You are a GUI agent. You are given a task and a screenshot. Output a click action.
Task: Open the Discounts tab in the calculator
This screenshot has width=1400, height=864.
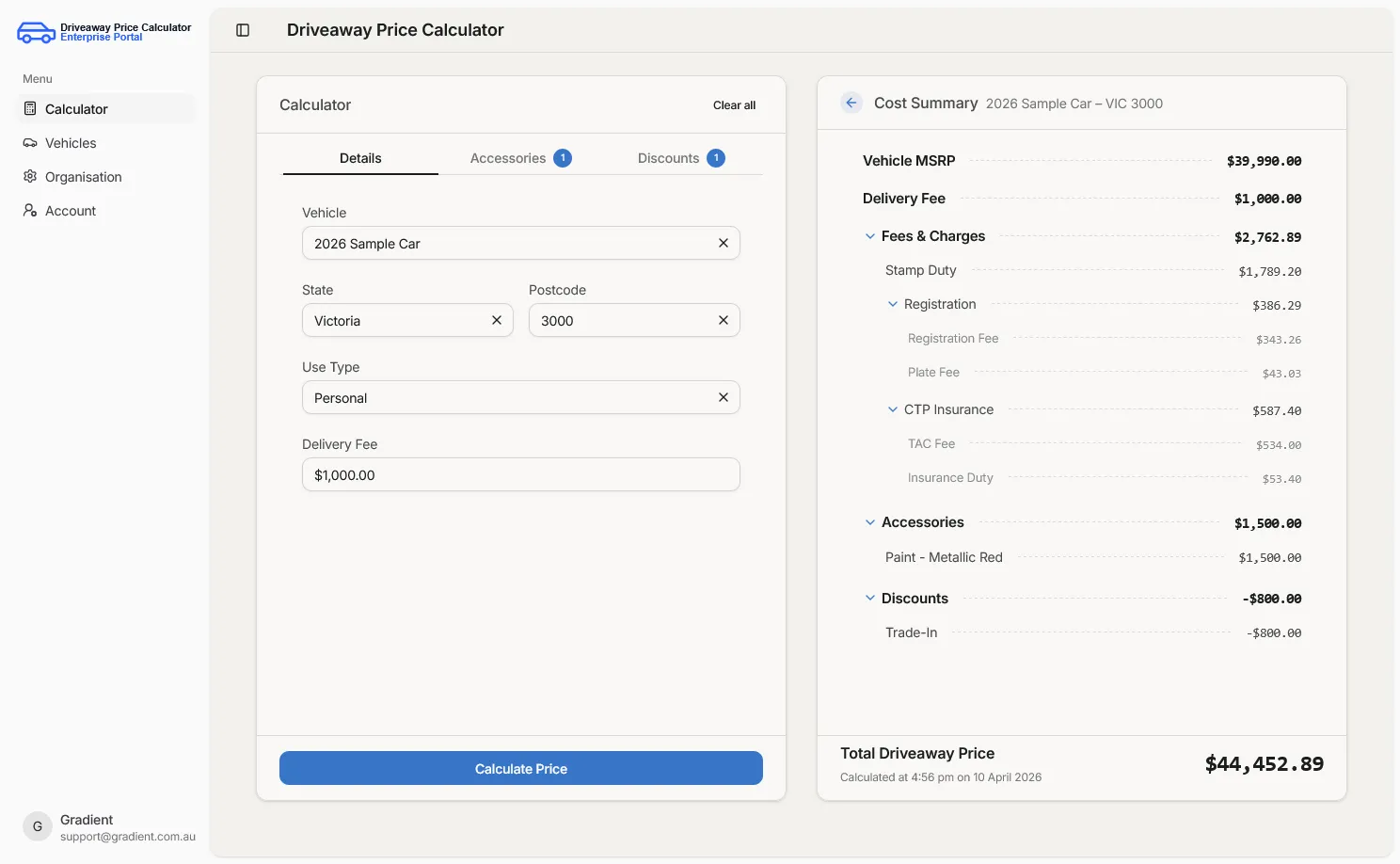pos(668,157)
